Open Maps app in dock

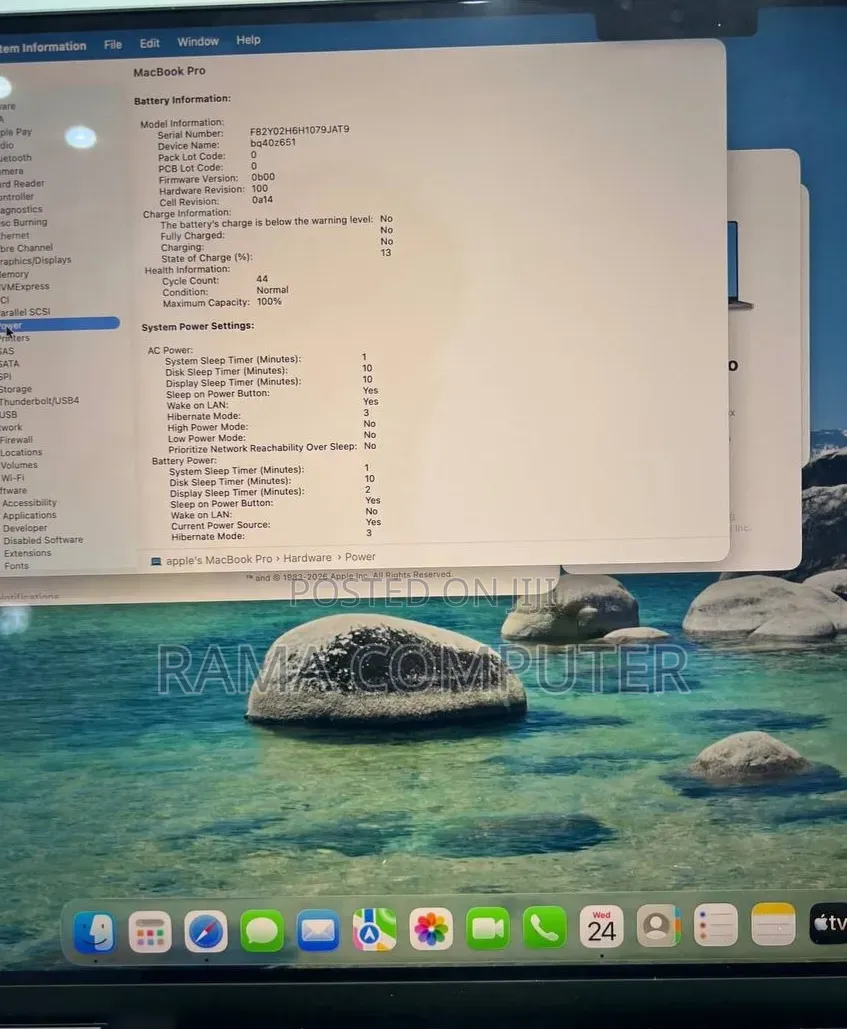click(x=375, y=929)
